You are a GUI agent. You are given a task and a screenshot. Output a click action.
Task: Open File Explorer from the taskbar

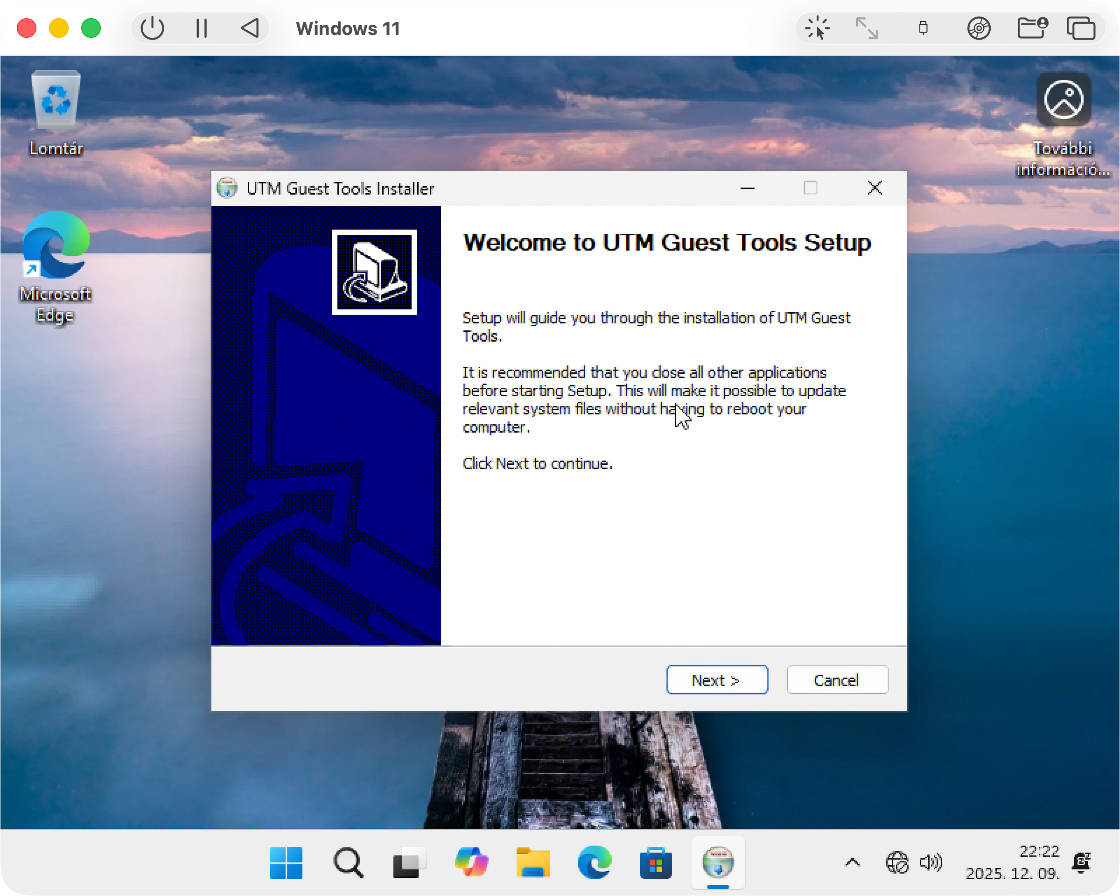533,862
